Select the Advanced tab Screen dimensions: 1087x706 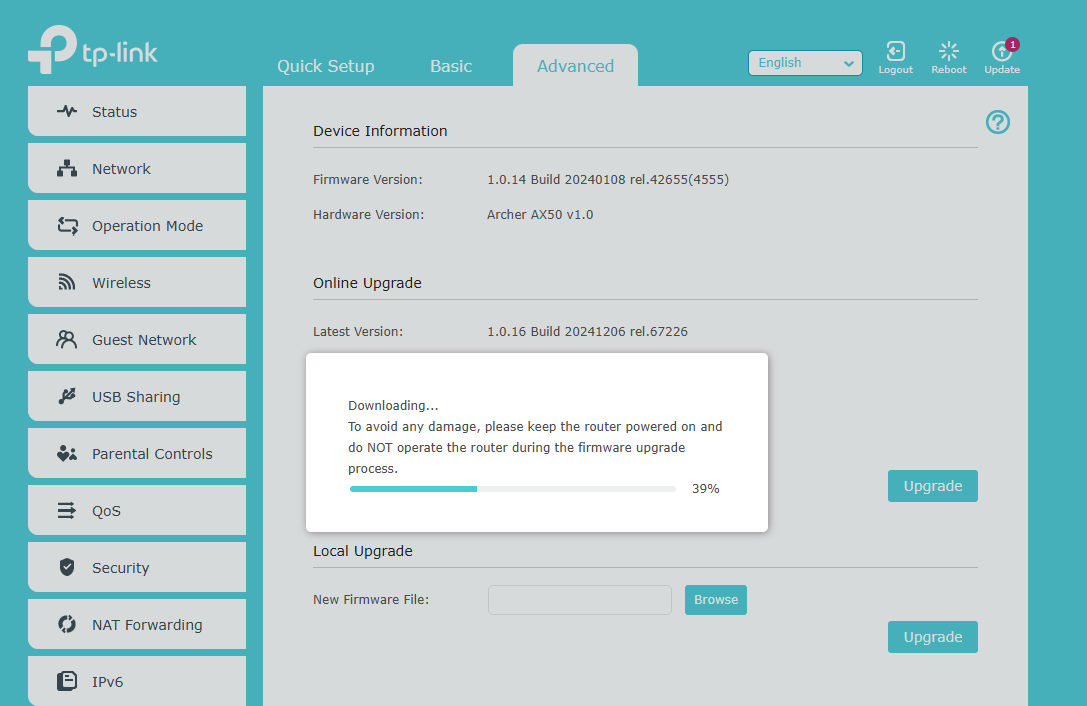click(x=575, y=66)
